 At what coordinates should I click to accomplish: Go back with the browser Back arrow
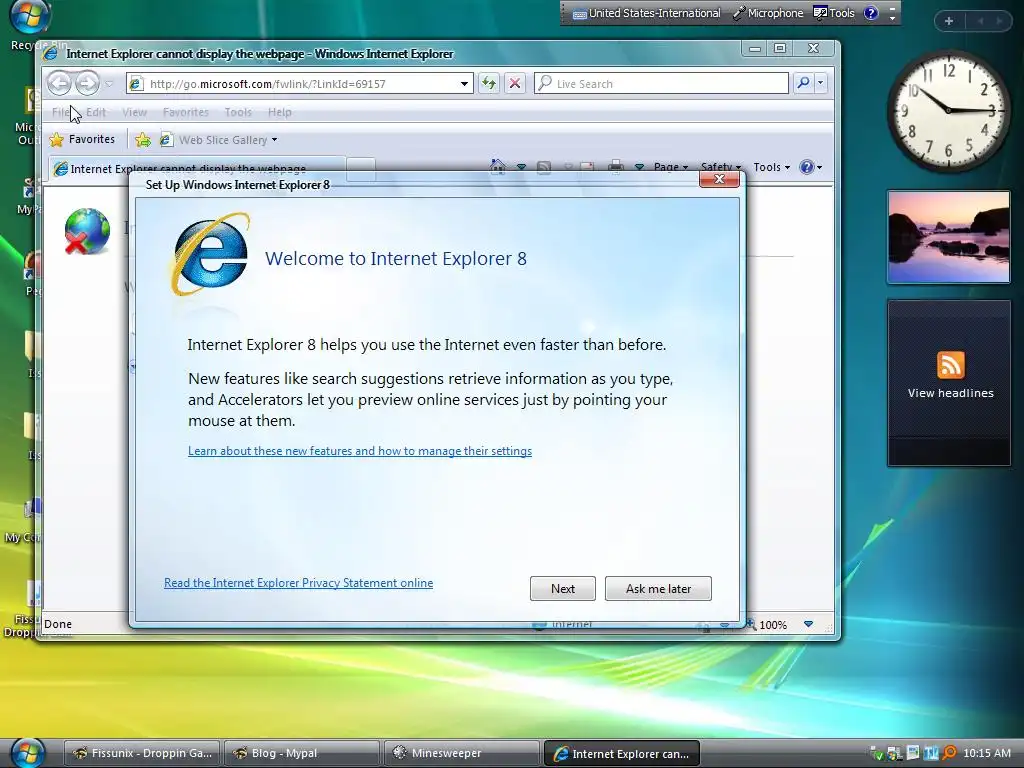[x=59, y=83]
